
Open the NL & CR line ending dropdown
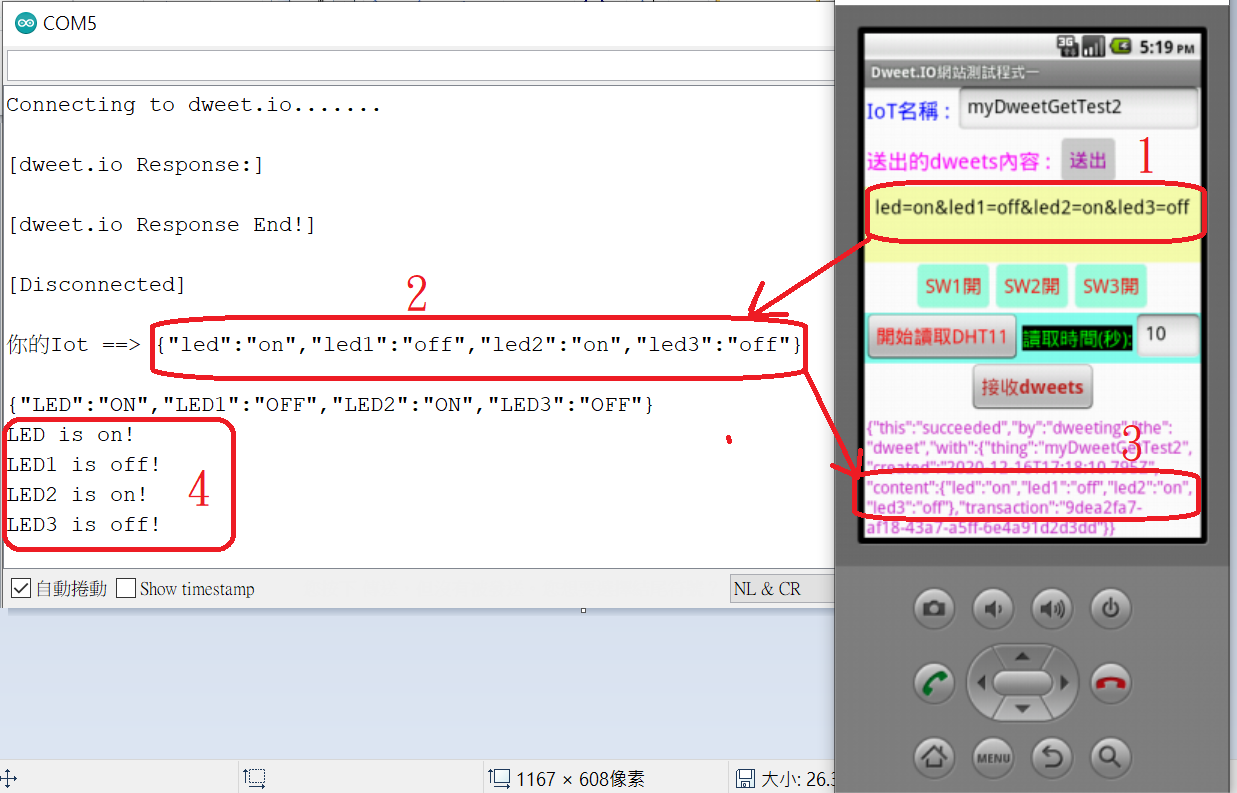(x=782, y=589)
